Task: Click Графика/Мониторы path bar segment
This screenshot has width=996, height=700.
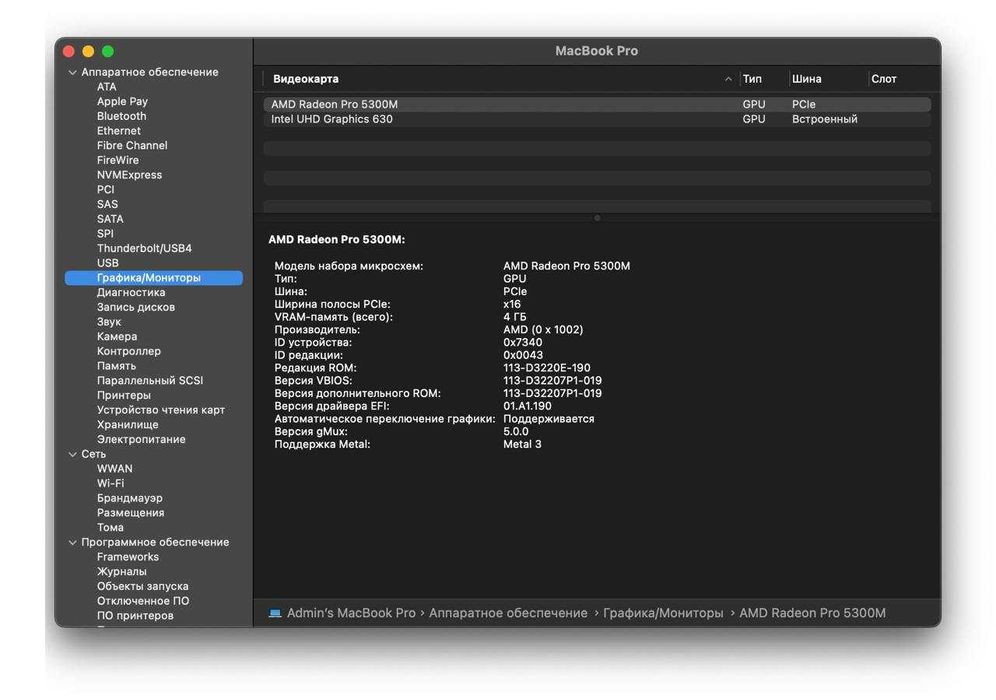Action: point(663,613)
